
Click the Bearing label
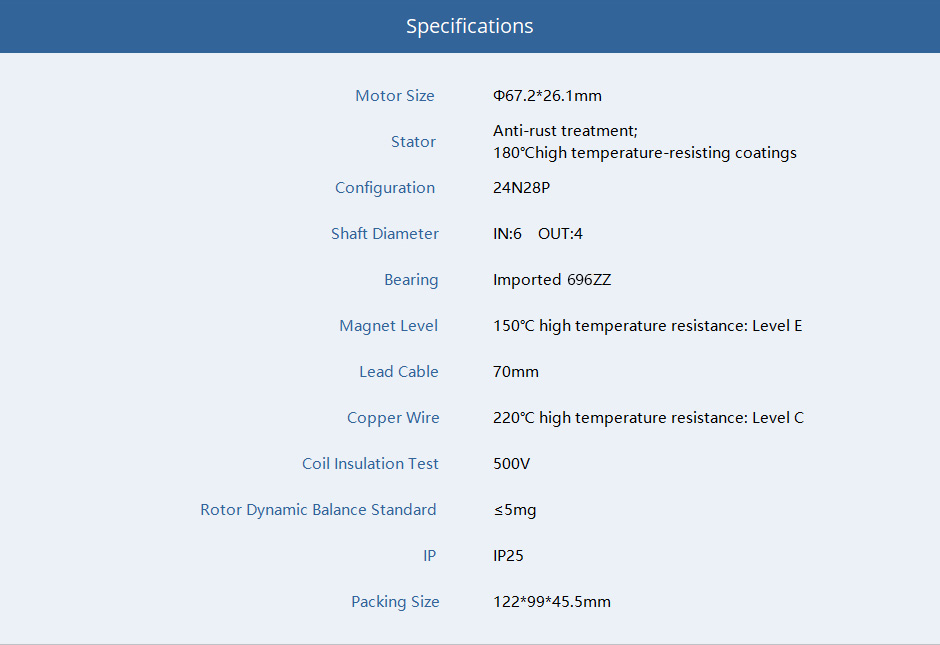click(411, 280)
